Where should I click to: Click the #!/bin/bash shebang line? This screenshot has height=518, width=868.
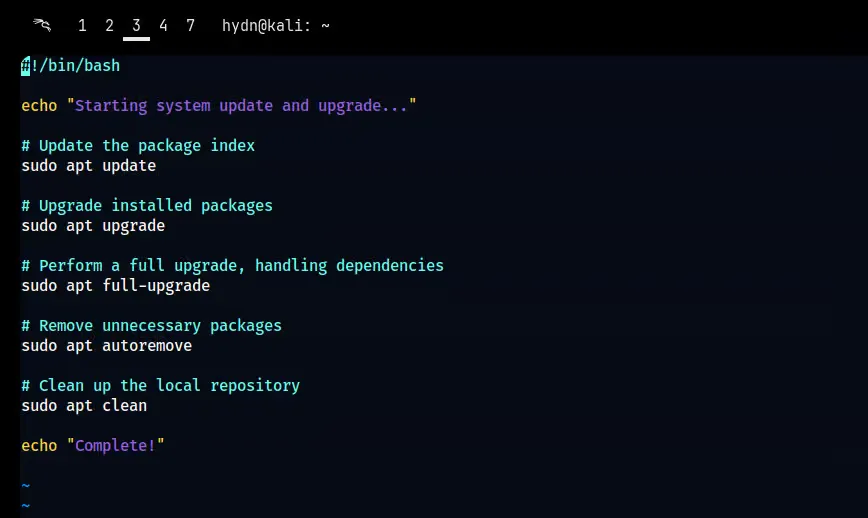click(70, 65)
